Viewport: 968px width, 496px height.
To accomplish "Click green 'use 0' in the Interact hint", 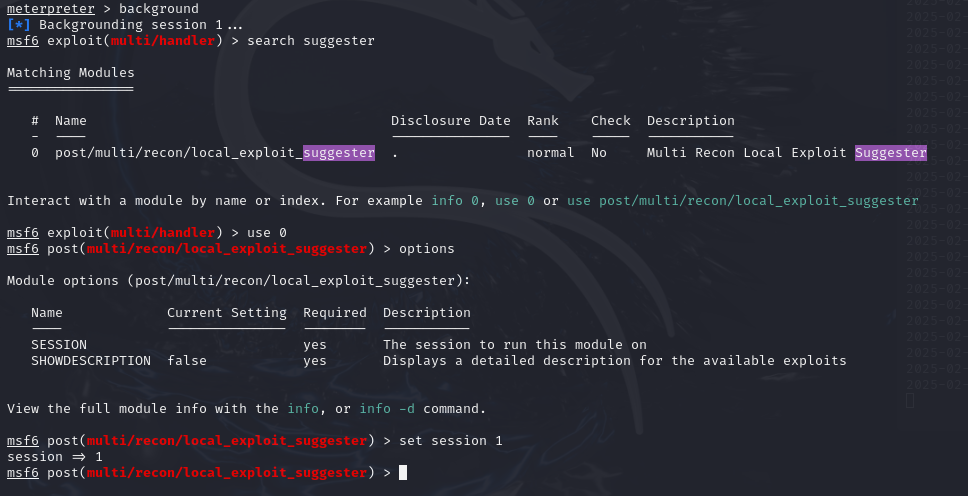I will [515, 201].
